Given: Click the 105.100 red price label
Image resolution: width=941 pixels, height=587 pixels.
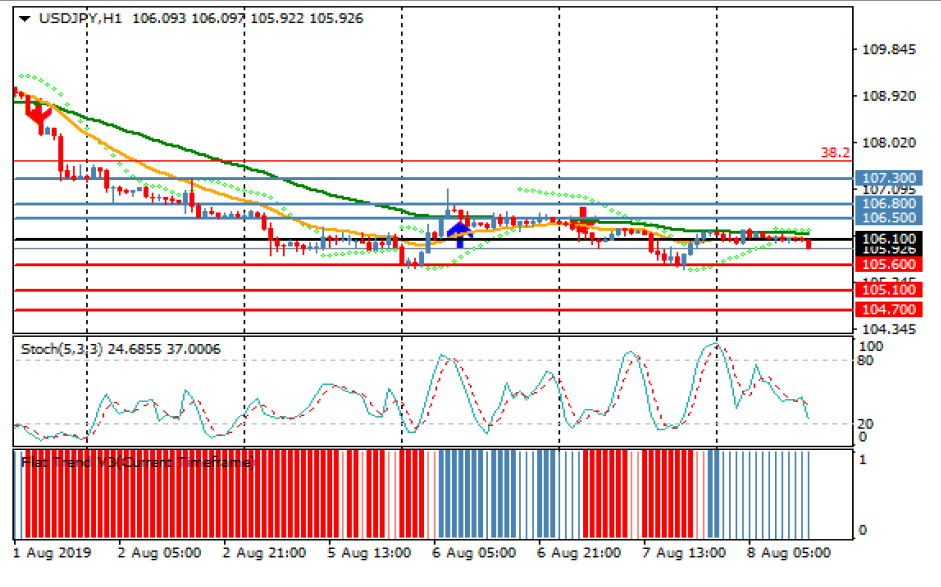Looking at the screenshot, I should coord(888,290).
